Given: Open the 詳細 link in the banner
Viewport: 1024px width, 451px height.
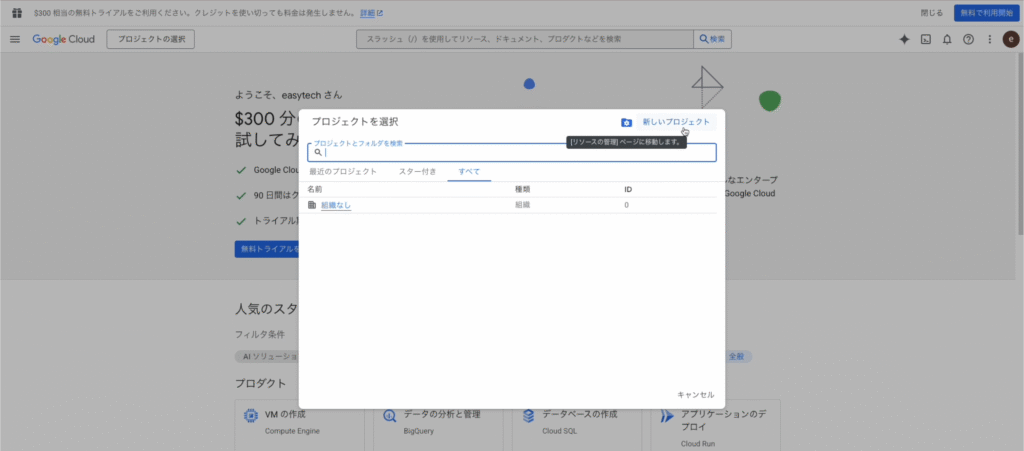Looking at the screenshot, I should (x=372, y=12).
